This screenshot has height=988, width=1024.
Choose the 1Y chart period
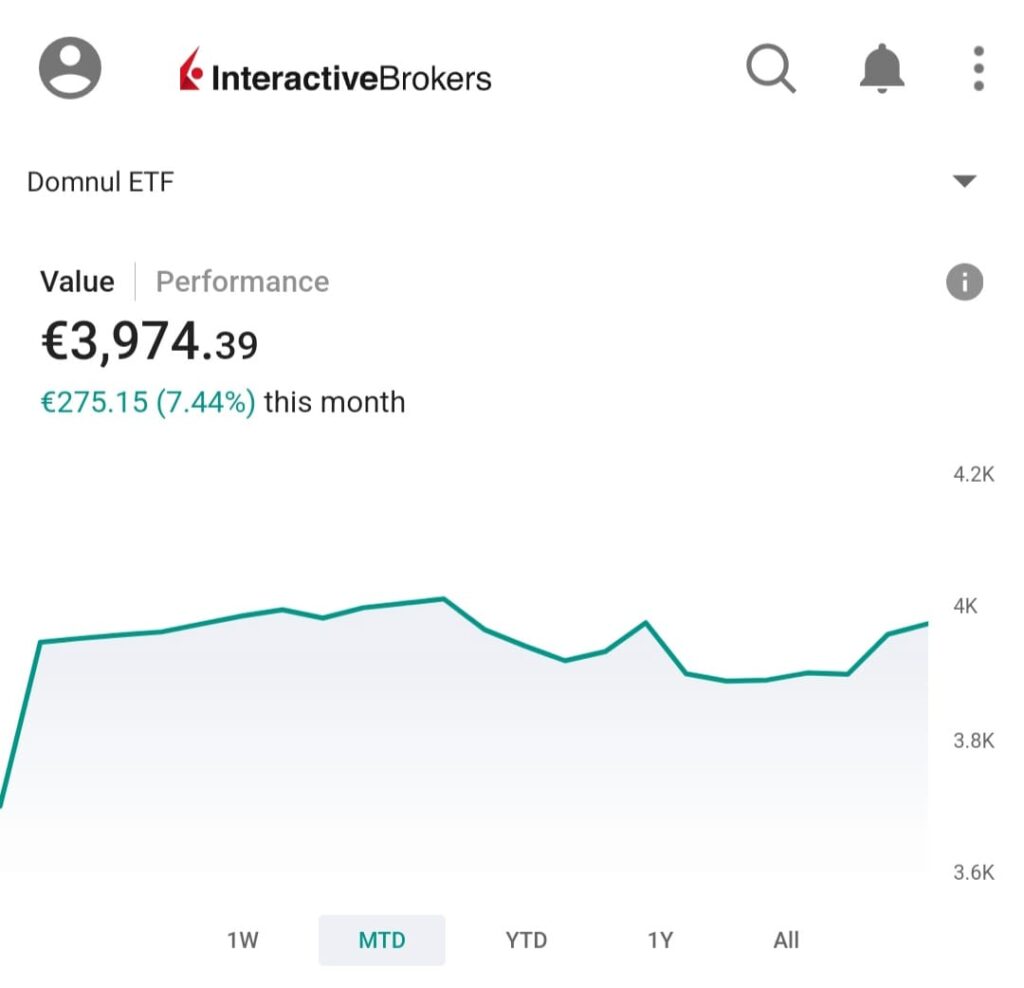pyautogui.click(x=660, y=940)
